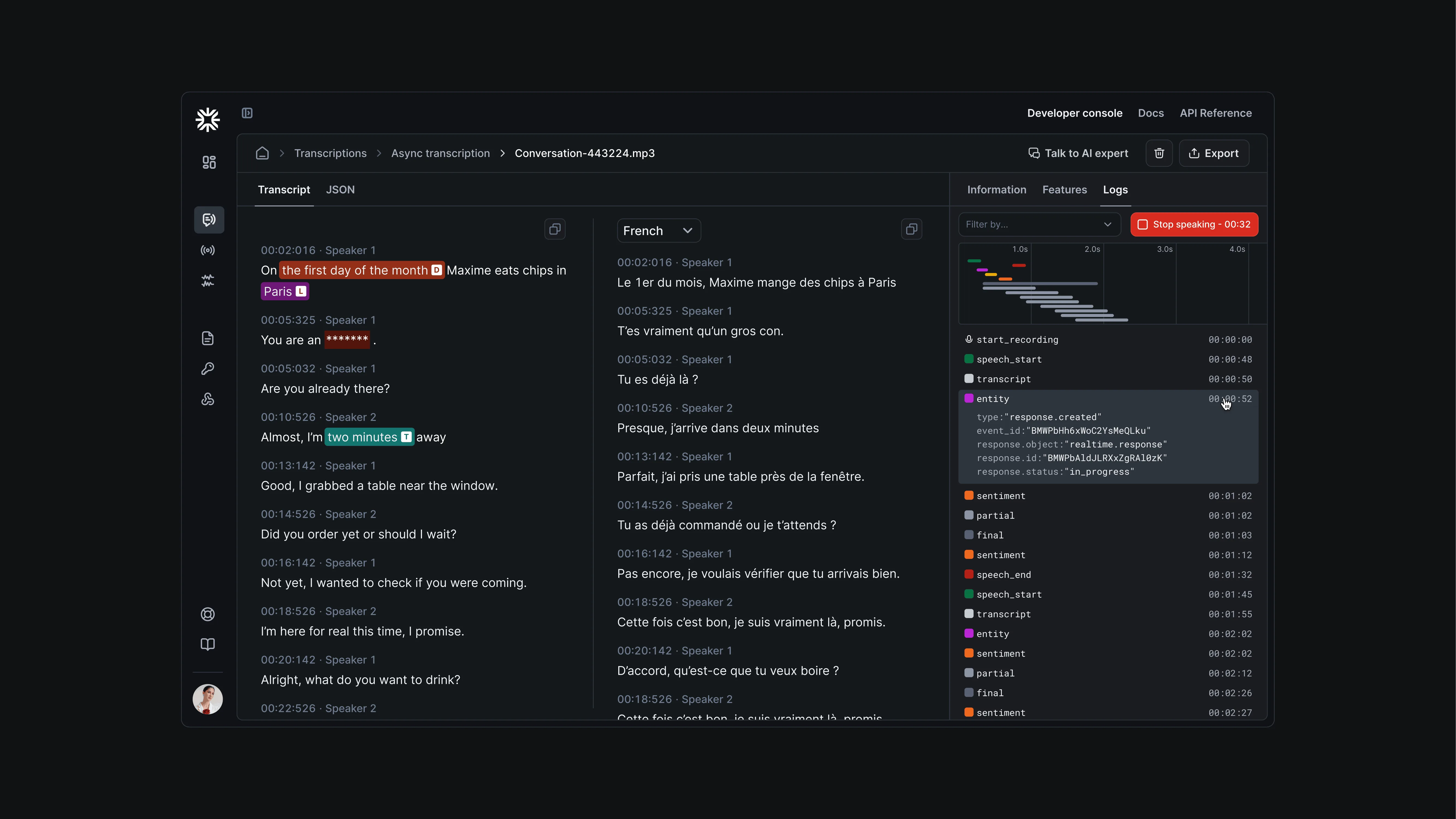
Task: Click the audio waveform icon in sidebar
Action: 208,280
